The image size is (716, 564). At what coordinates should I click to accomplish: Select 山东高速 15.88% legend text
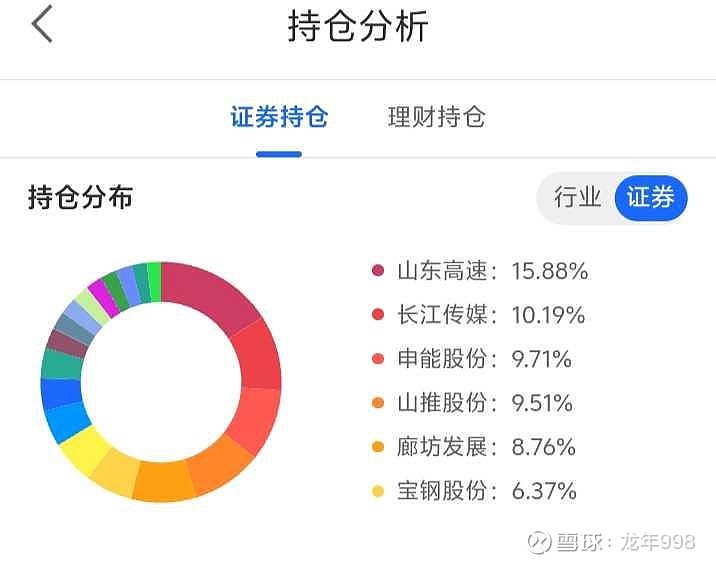click(492, 271)
